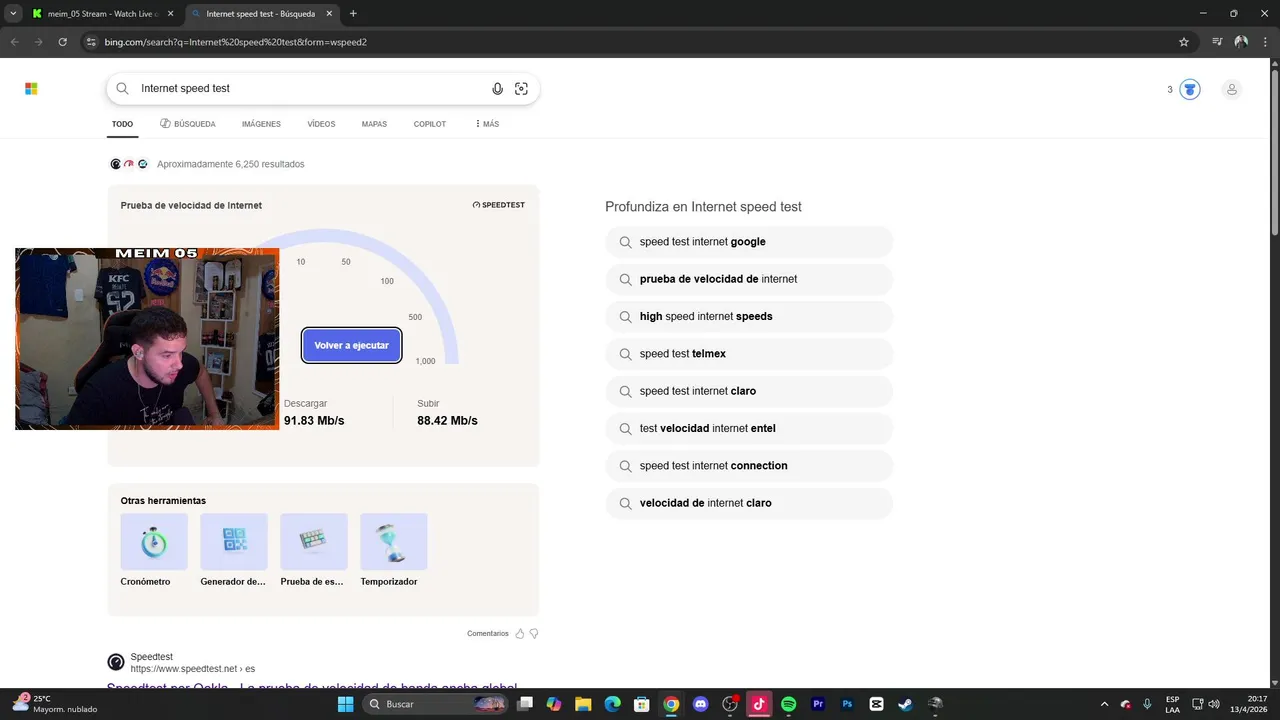Select suggestion velocidad de internet claro
The width and height of the screenshot is (1280, 720).
[x=749, y=503]
